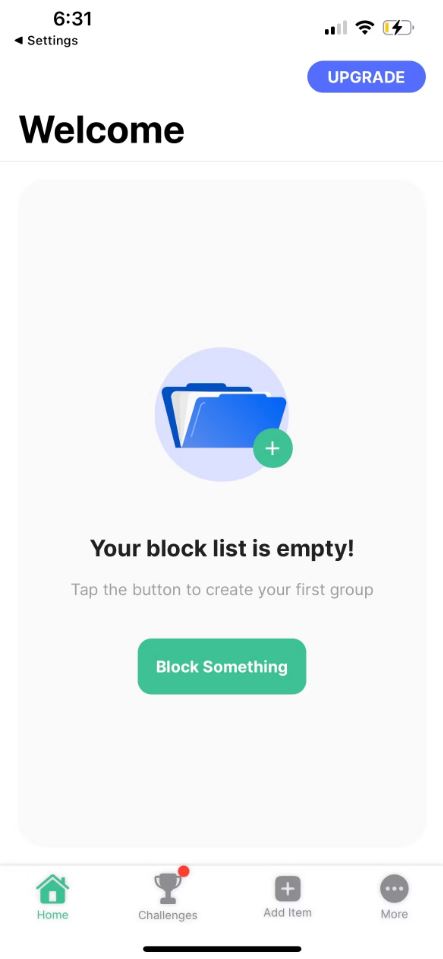Return to Settings via back link
Screen dimensions: 443x959
(46, 40)
